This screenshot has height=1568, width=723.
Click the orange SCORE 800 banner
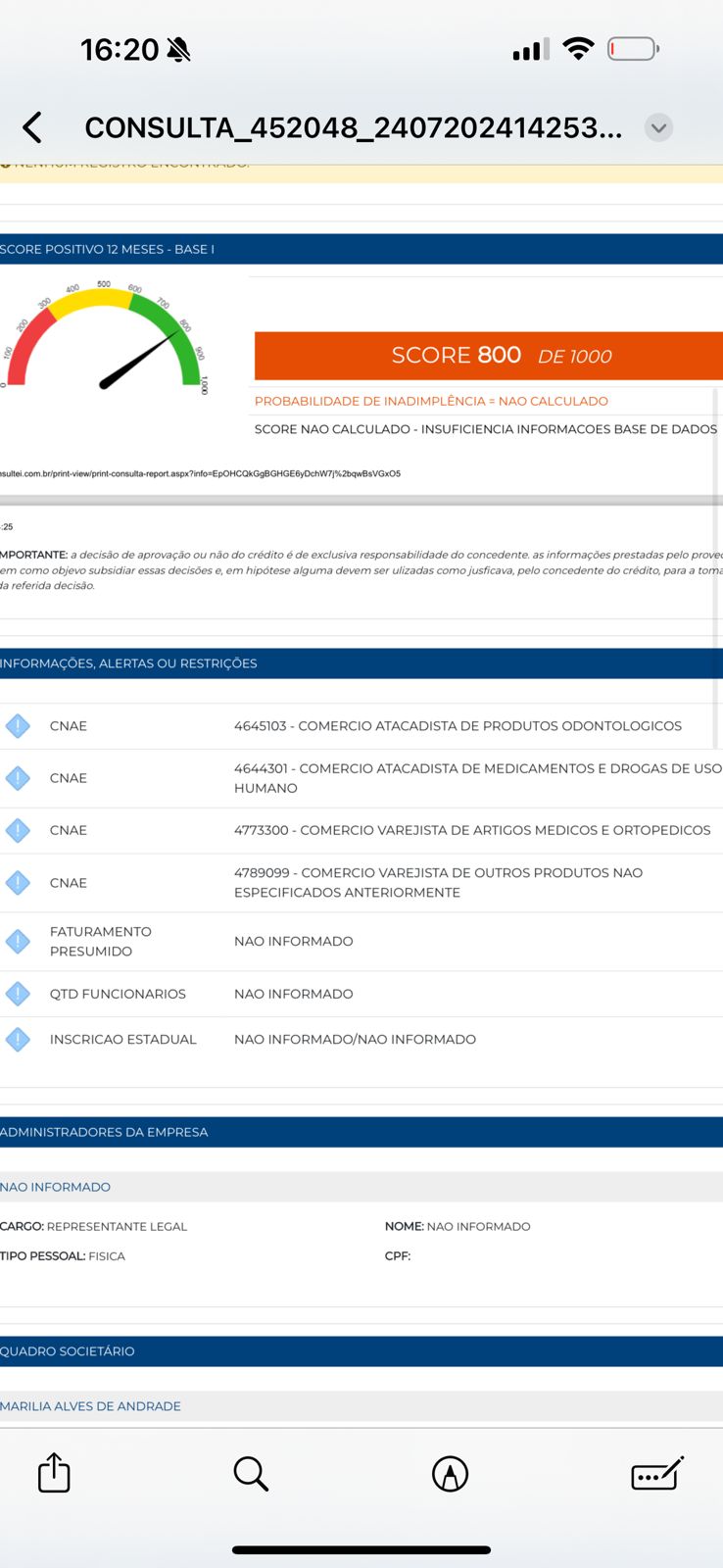pos(489,356)
